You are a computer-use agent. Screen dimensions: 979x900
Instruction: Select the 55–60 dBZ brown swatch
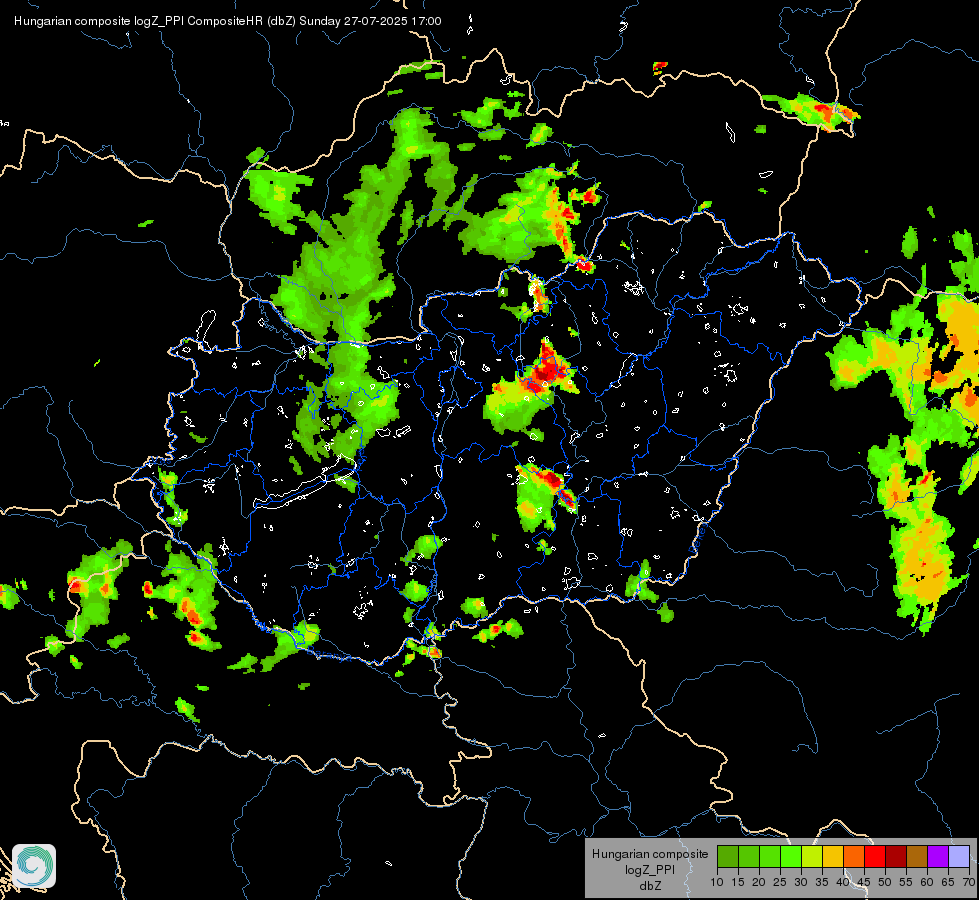coord(917,856)
